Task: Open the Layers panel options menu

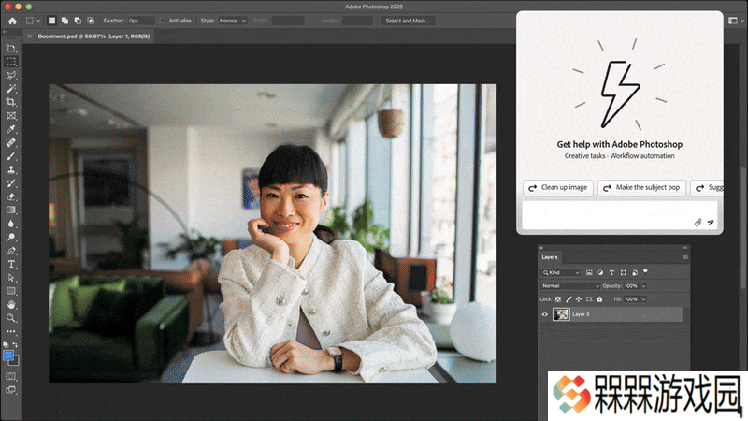Action: coord(685,257)
